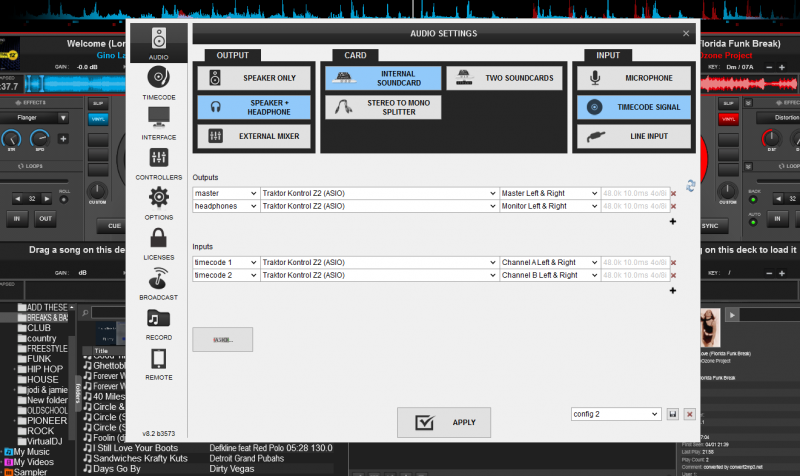
Task: Select Internal Soundcard option
Action: 383,78
